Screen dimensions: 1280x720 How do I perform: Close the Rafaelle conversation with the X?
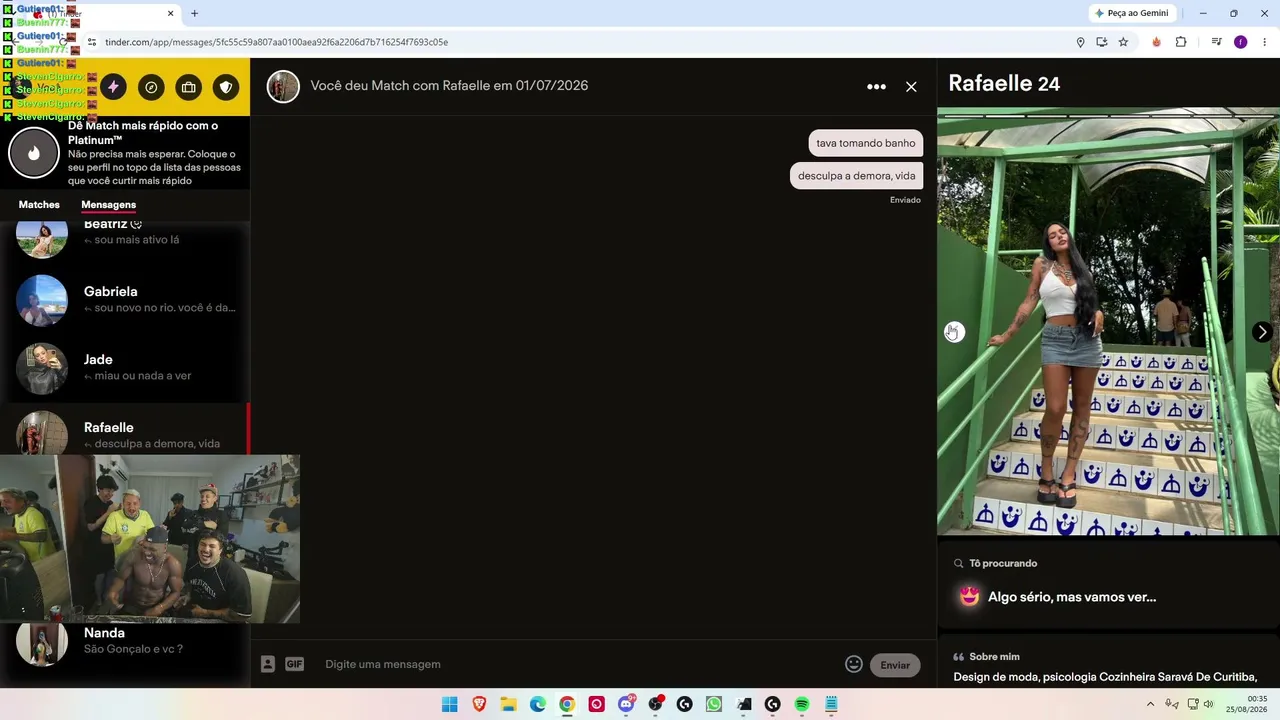[911, 87]
